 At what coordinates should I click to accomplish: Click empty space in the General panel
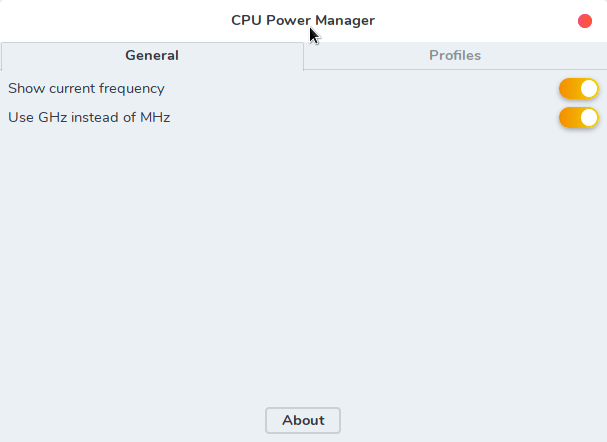click(300, 260)
